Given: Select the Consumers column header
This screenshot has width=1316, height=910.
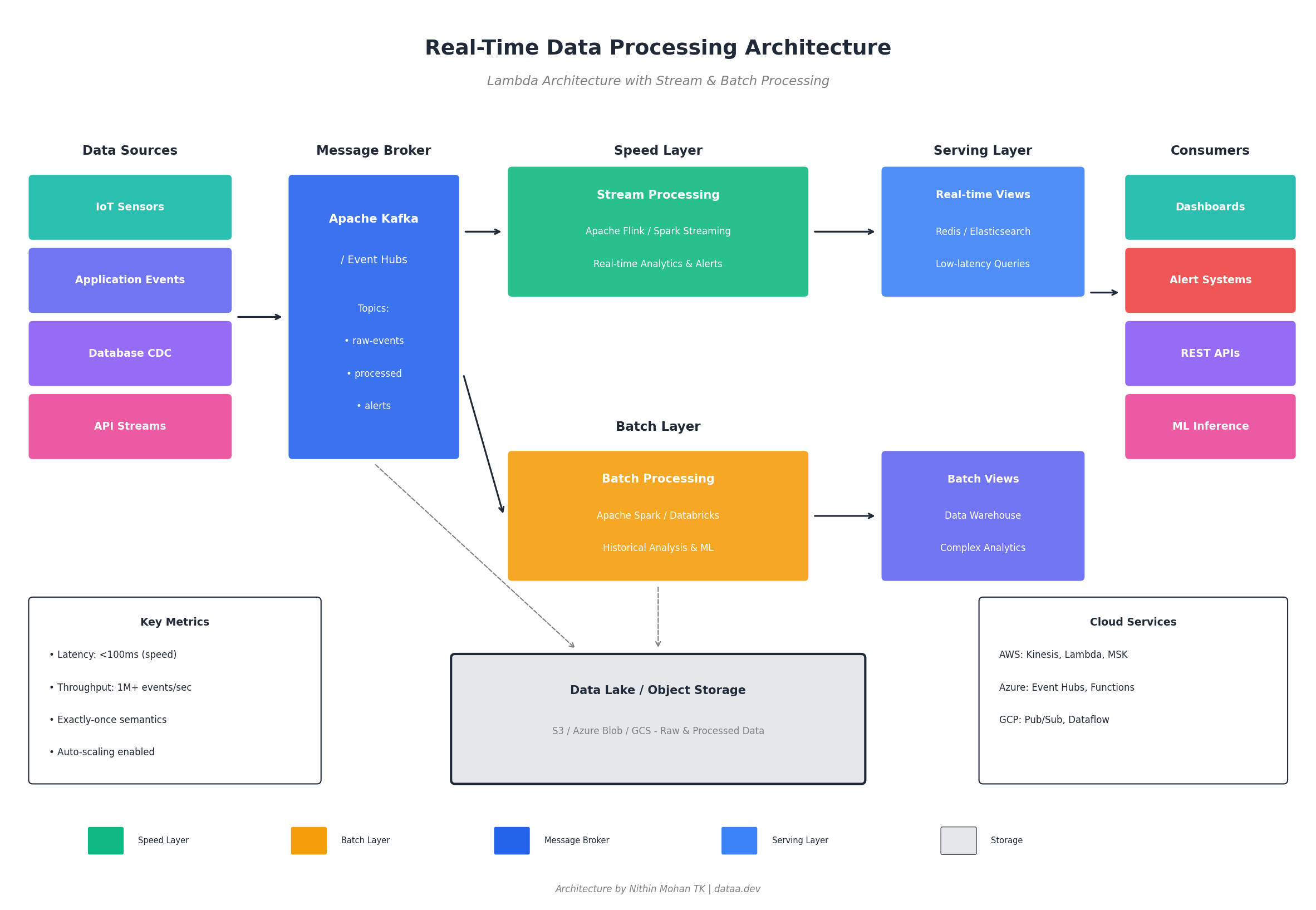Looking at the screenshot, I should pos(1209,150).
